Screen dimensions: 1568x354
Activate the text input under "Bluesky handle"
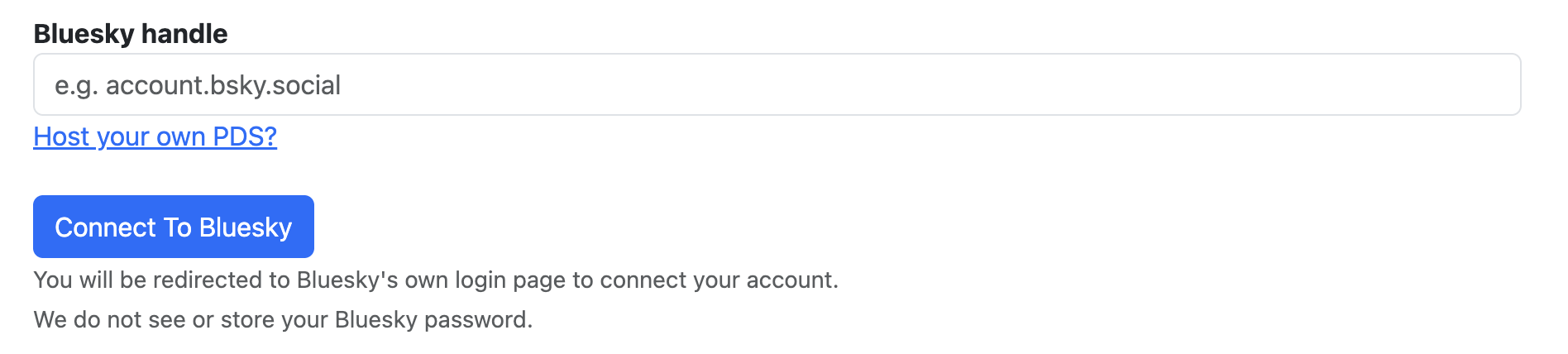pyautogui.click(x=776, y=84)
